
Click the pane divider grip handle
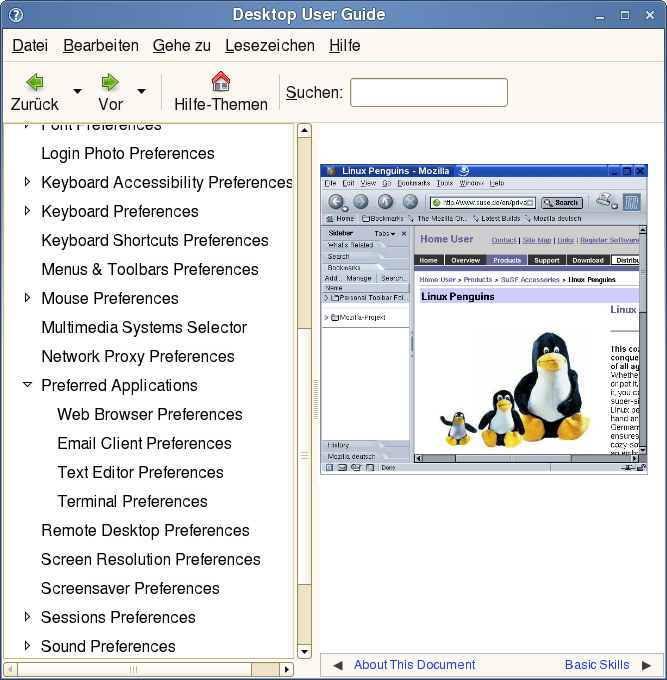click(x=316, y=399)
